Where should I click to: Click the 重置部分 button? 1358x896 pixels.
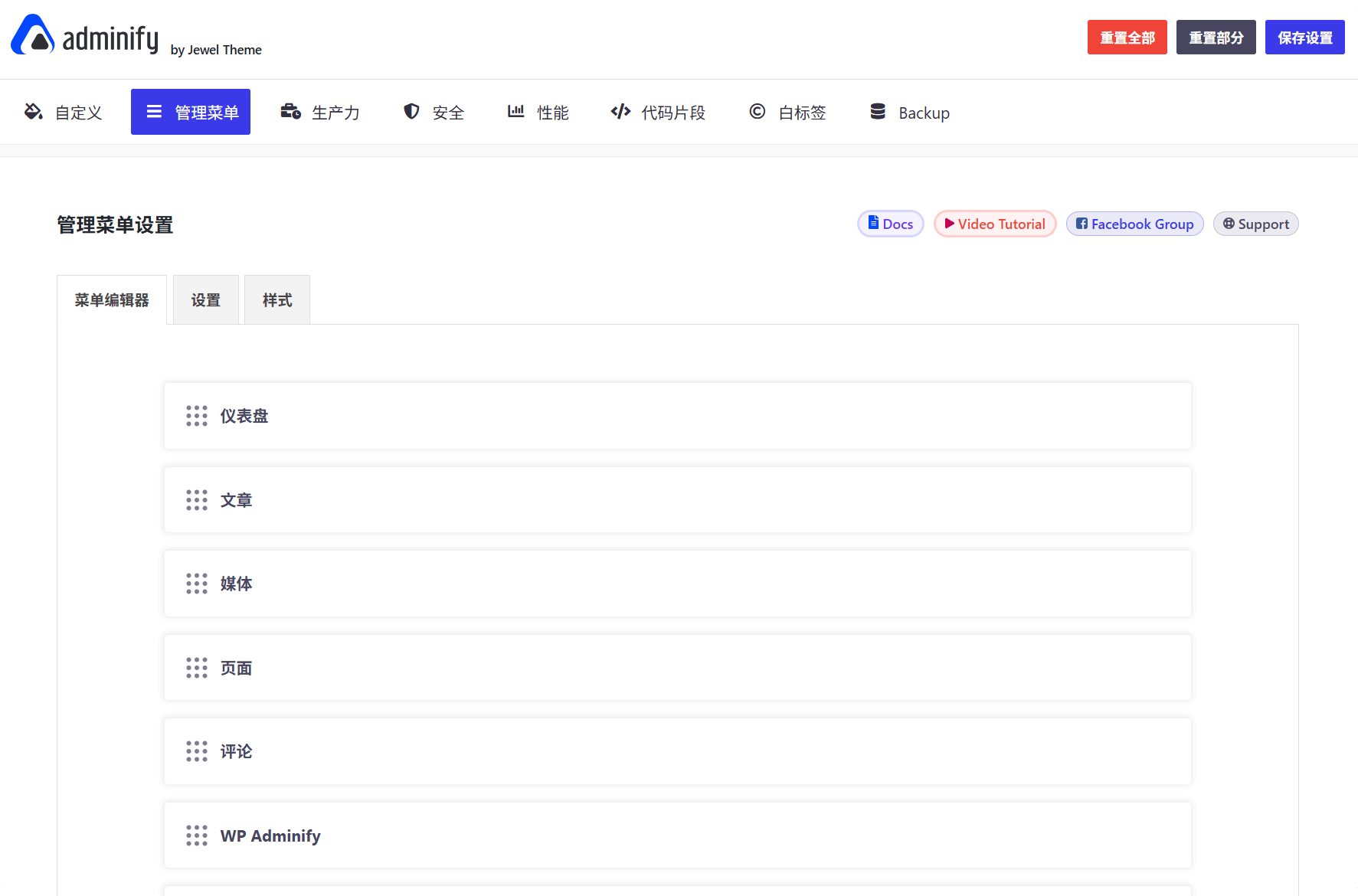1216,38
